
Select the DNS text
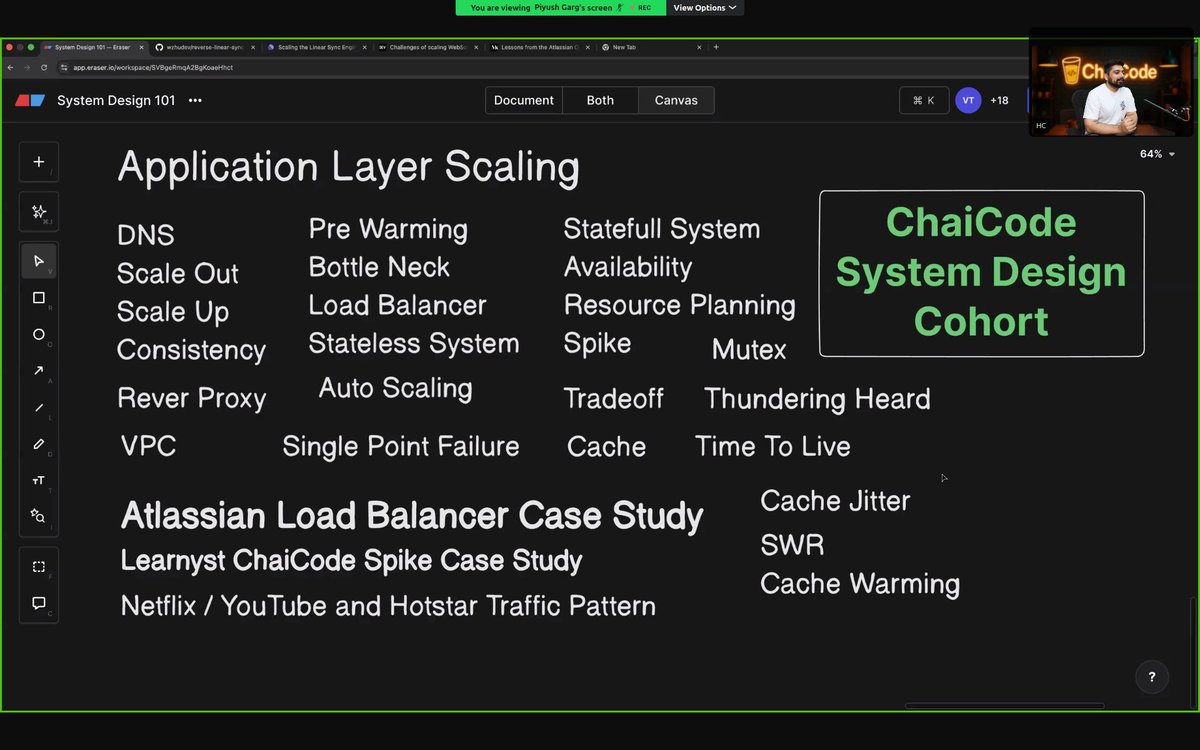click(x=146, y=235)
